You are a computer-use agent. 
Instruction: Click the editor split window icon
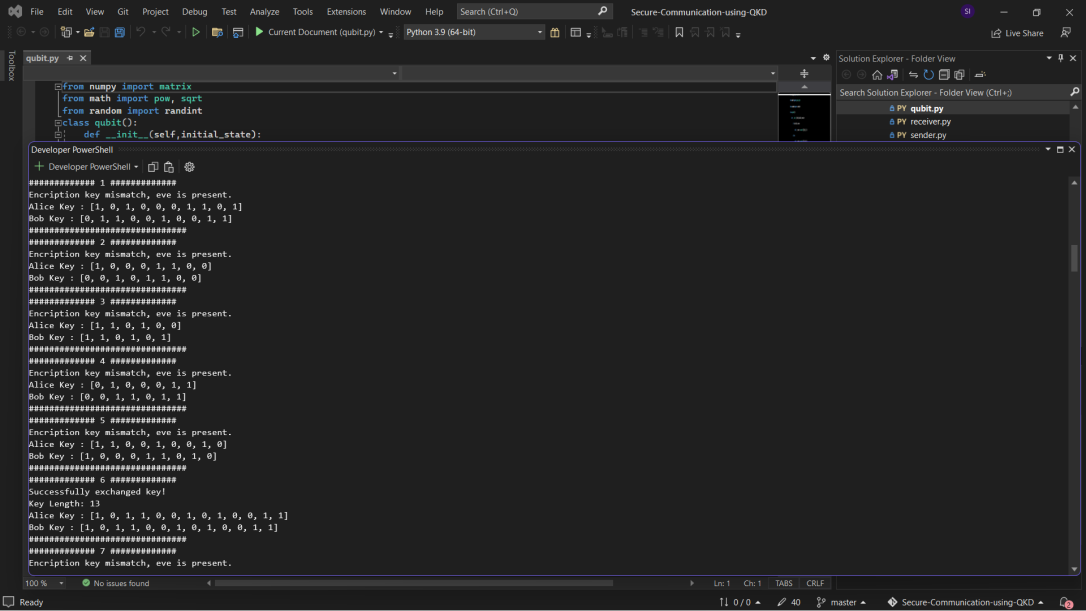click(x=804, y=73)
